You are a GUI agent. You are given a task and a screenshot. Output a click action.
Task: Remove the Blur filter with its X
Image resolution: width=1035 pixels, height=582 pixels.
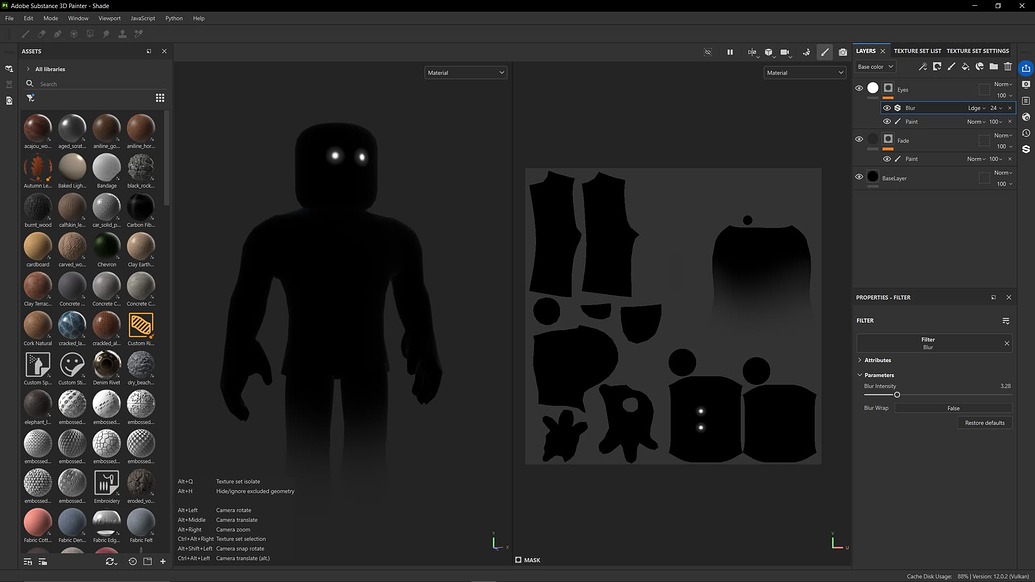click(x=1009, y=108)
